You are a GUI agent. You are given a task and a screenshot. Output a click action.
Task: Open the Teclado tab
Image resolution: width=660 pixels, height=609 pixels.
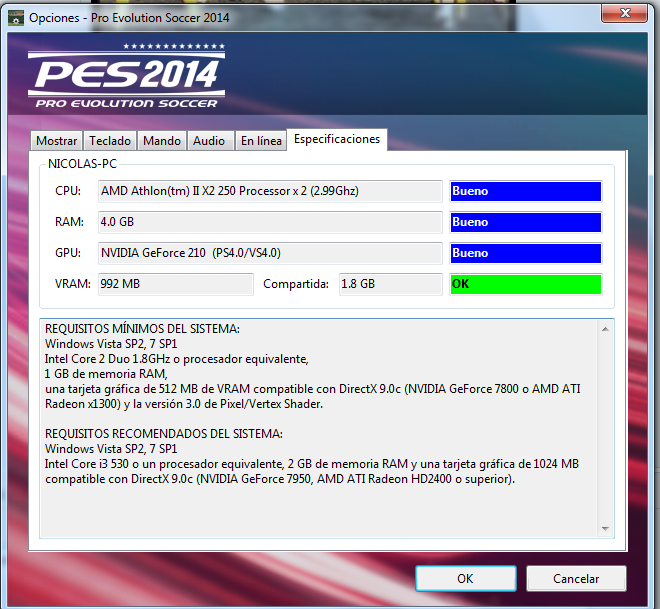coord(109,141)
